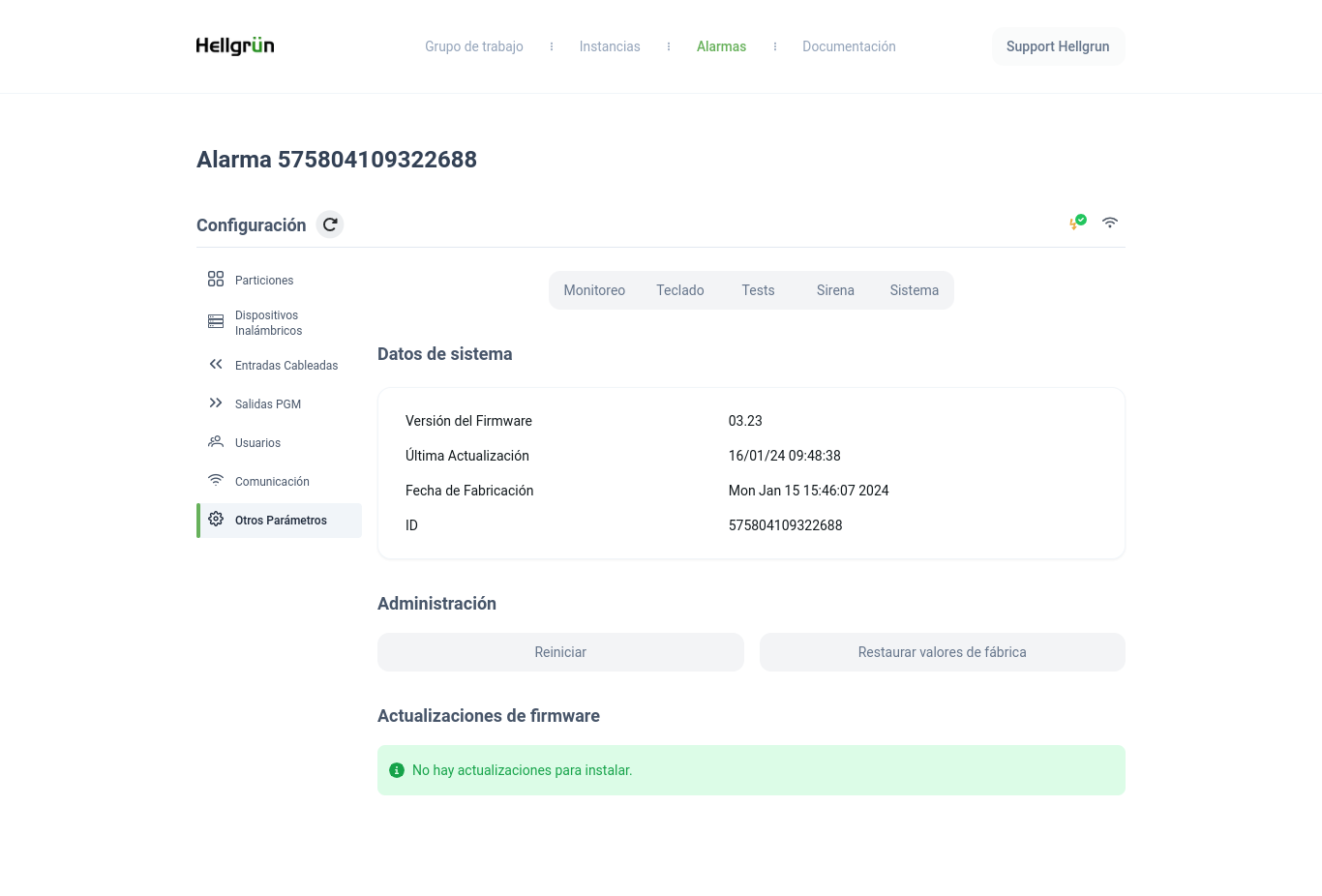Click the Entradas Cableadas double-chevron icon
The height and width of the screenshot is (896, 1322).
[x=216, y=365]
